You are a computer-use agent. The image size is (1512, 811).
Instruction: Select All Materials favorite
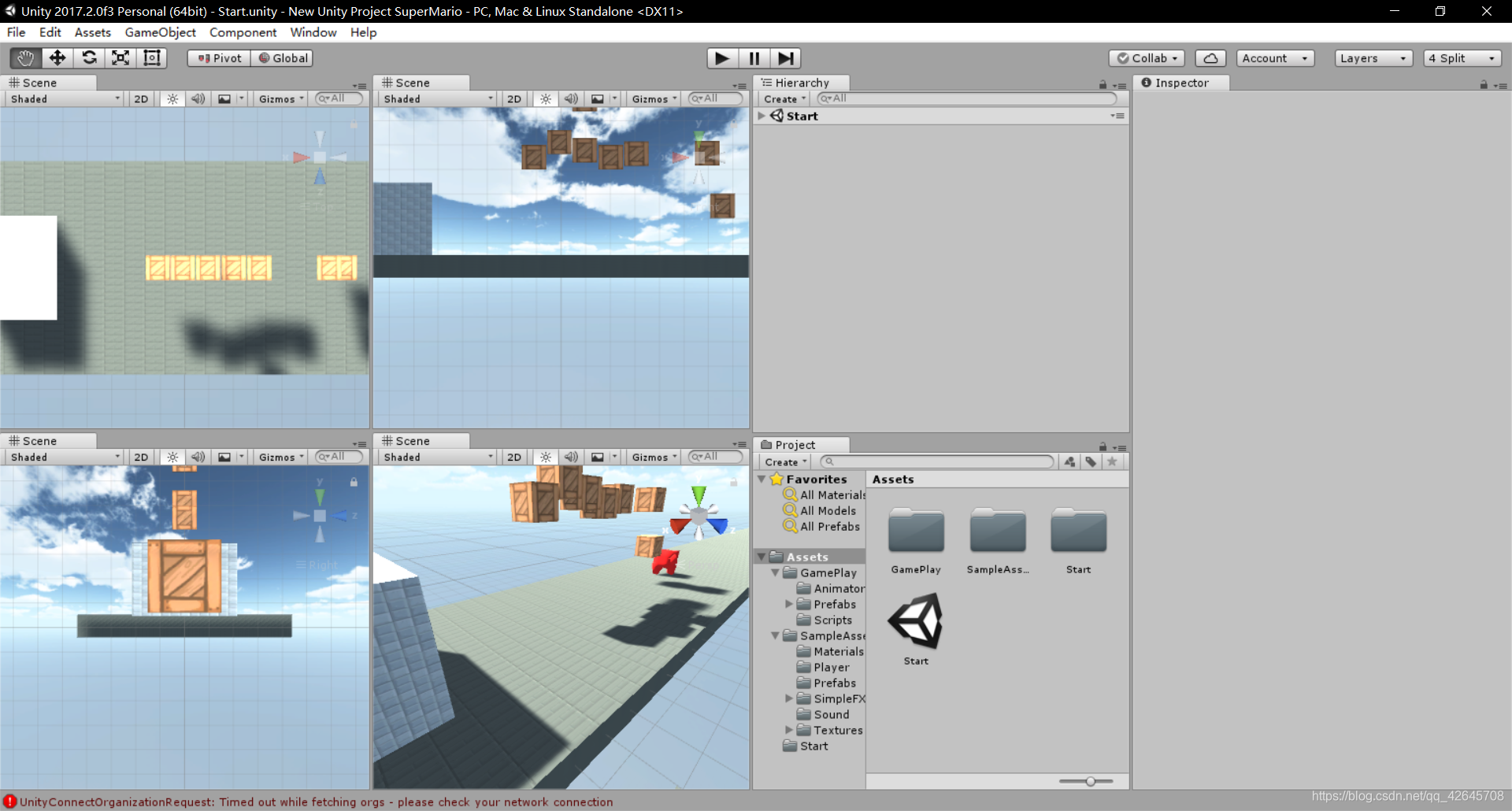(825, 494)
